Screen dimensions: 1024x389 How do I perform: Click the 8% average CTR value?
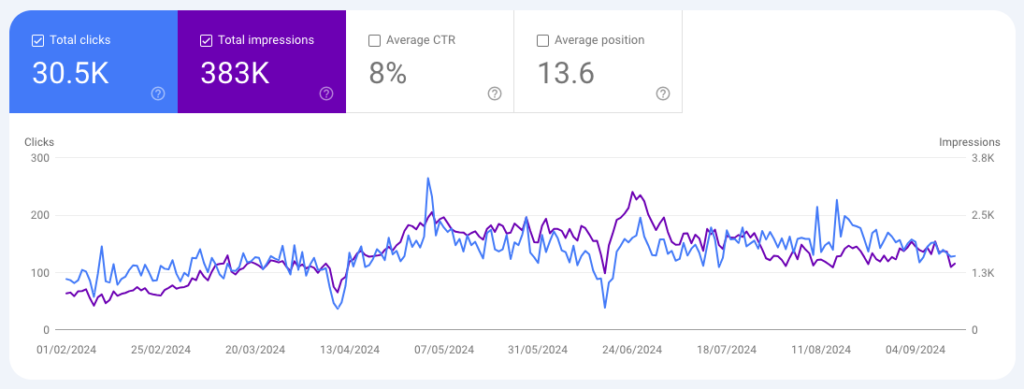click(388, 74)
